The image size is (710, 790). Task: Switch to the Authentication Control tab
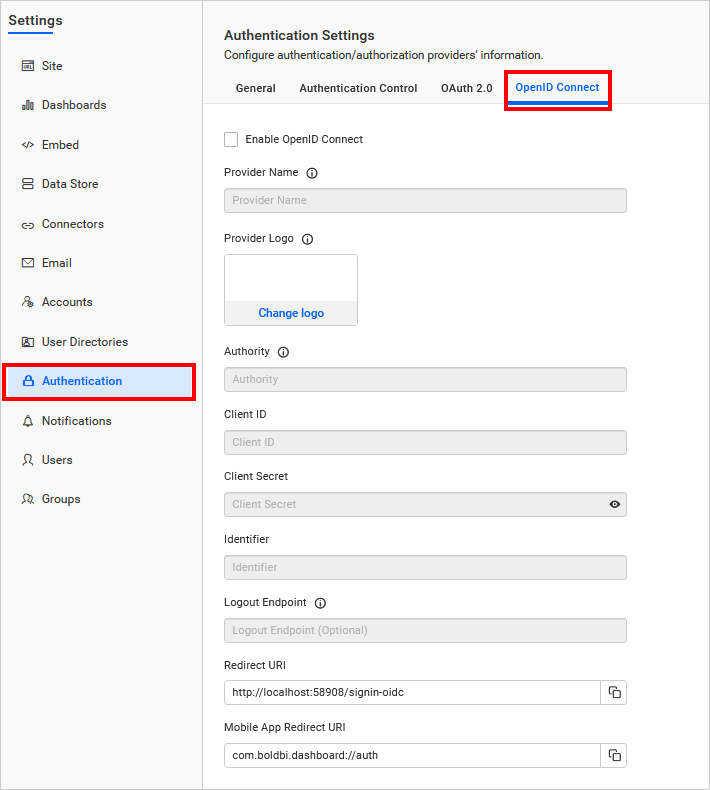(x=358, y=89)
